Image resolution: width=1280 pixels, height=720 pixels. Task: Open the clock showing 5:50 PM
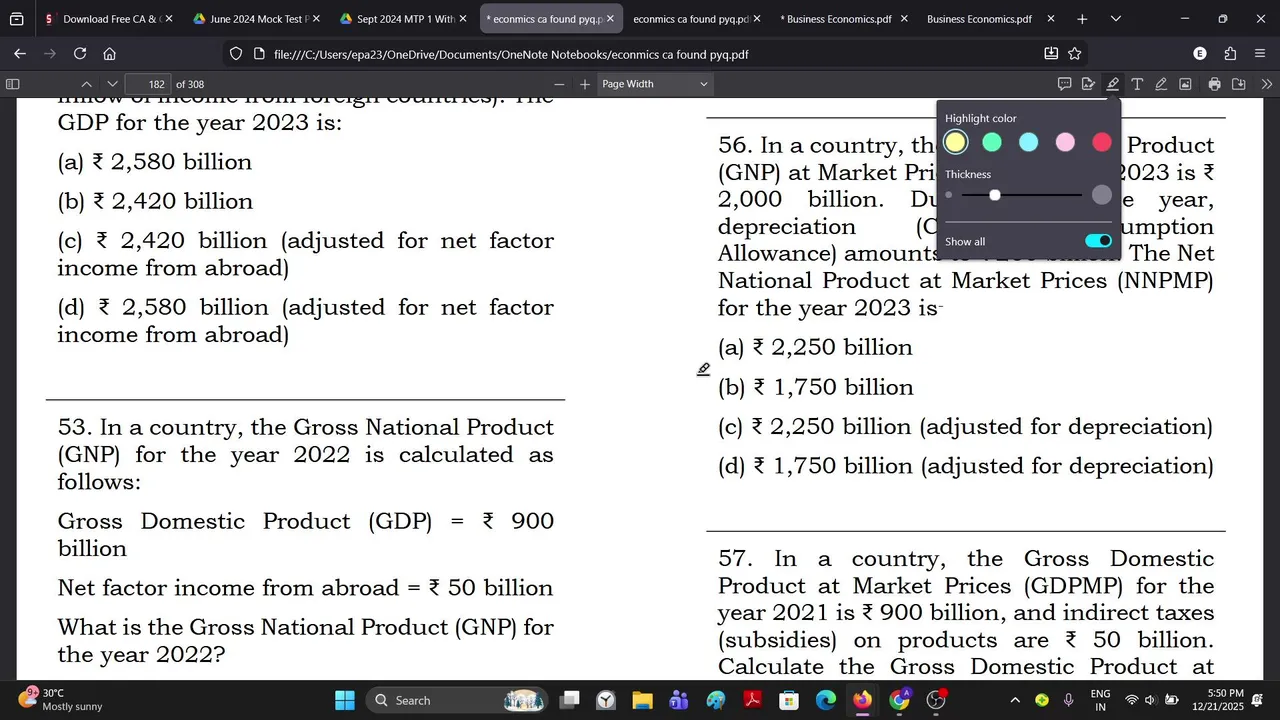tap(1218, 699)
